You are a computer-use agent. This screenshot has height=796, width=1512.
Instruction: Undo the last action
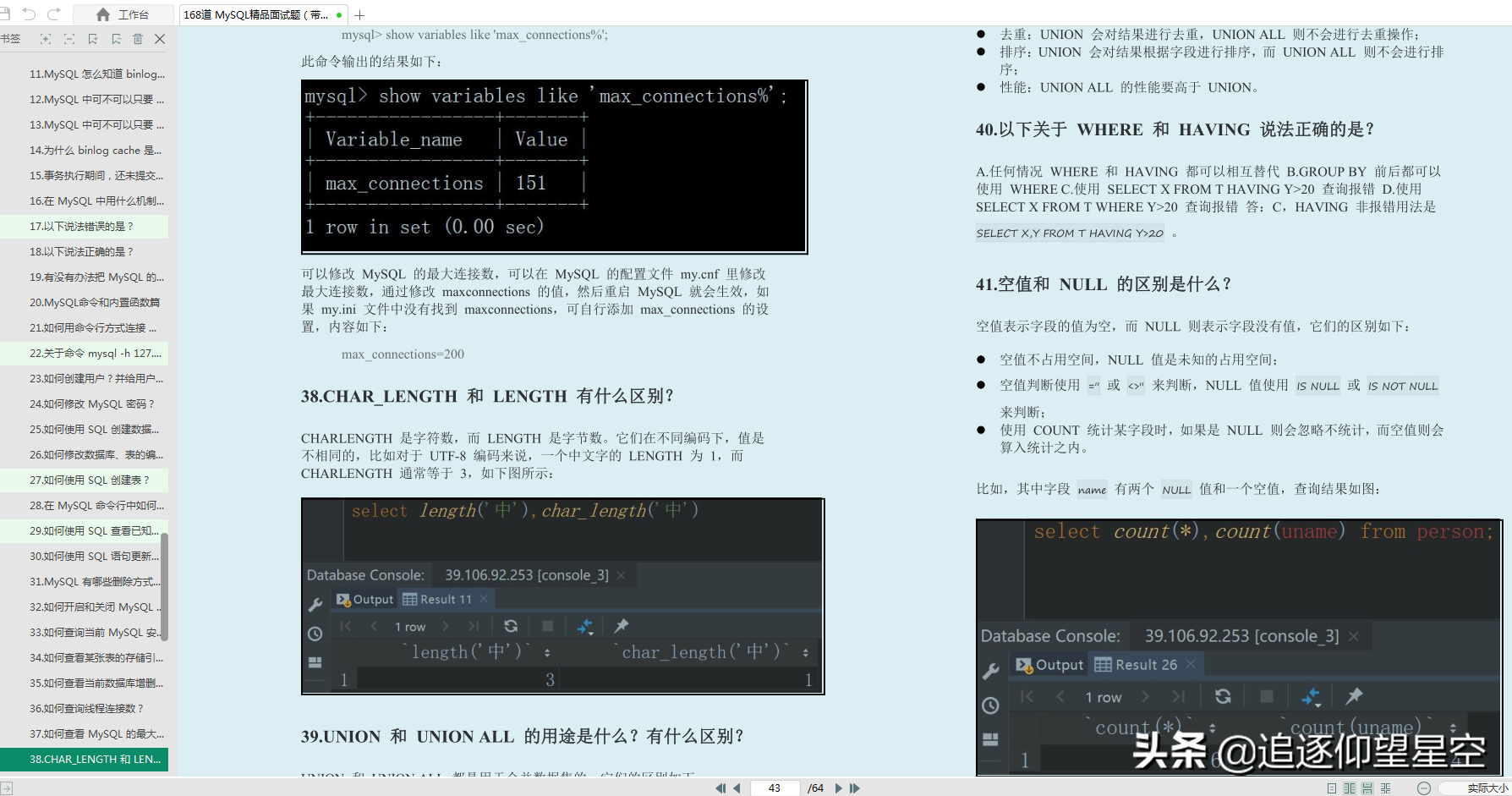30,14
